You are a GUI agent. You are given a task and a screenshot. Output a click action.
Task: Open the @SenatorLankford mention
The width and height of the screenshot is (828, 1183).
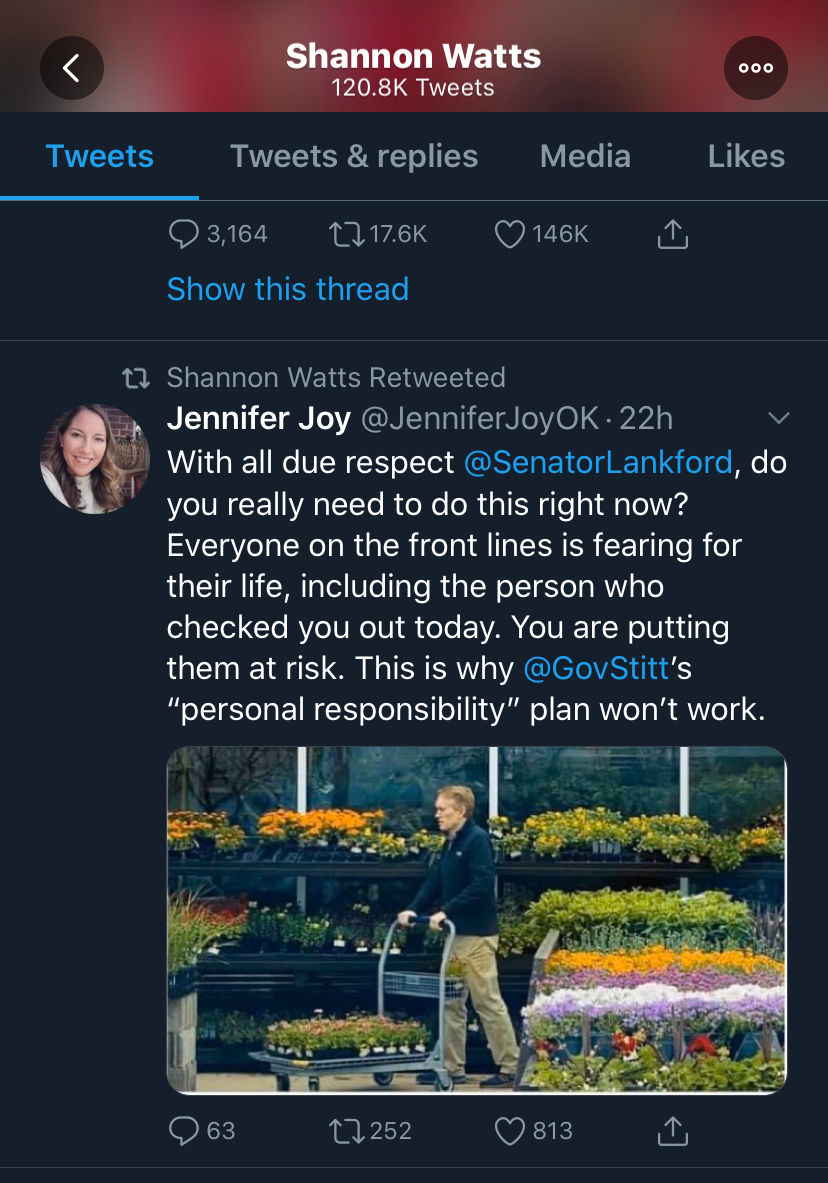tap(598, 462)
